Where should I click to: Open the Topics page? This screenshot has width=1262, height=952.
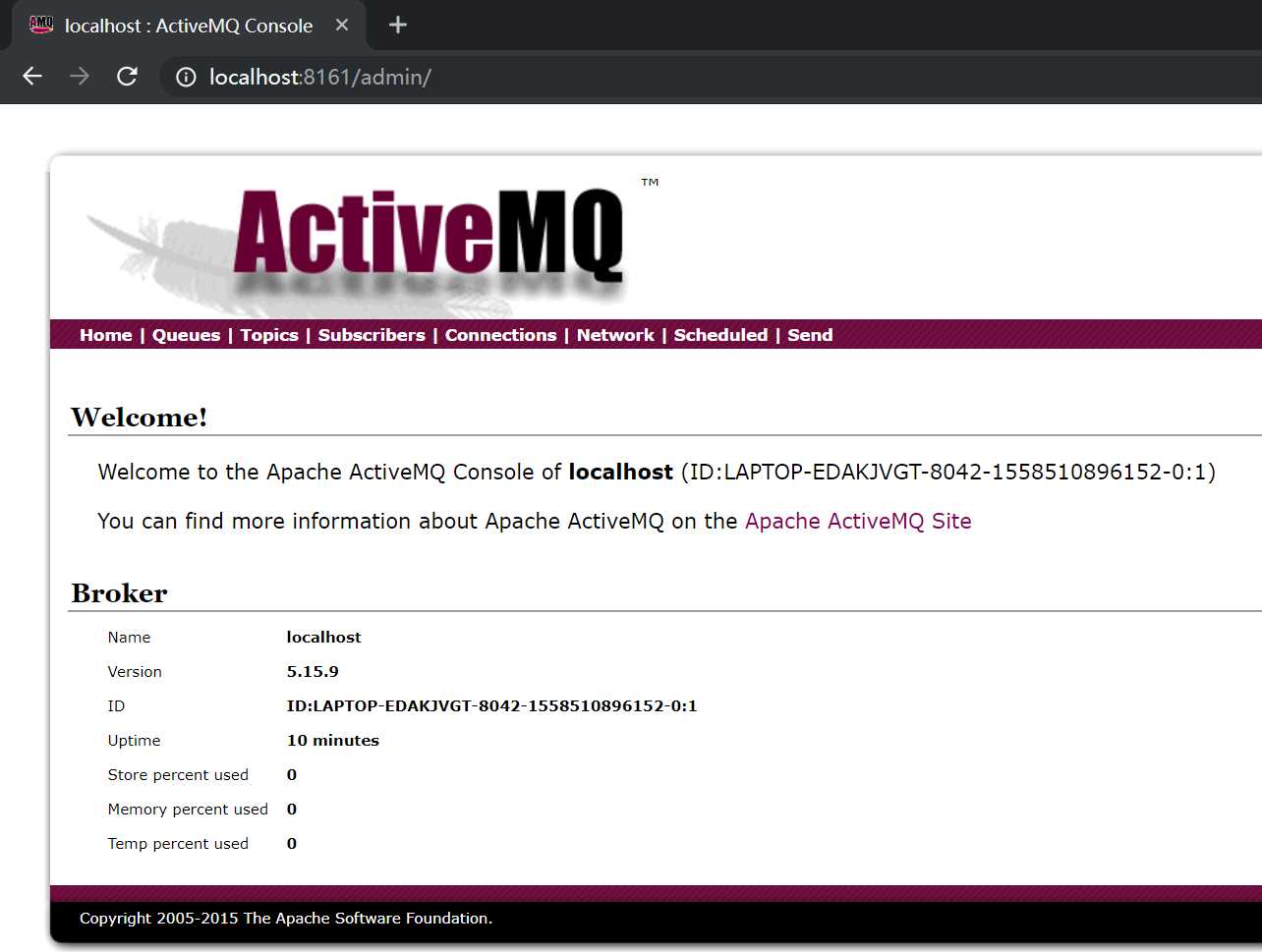pos(269,335)
